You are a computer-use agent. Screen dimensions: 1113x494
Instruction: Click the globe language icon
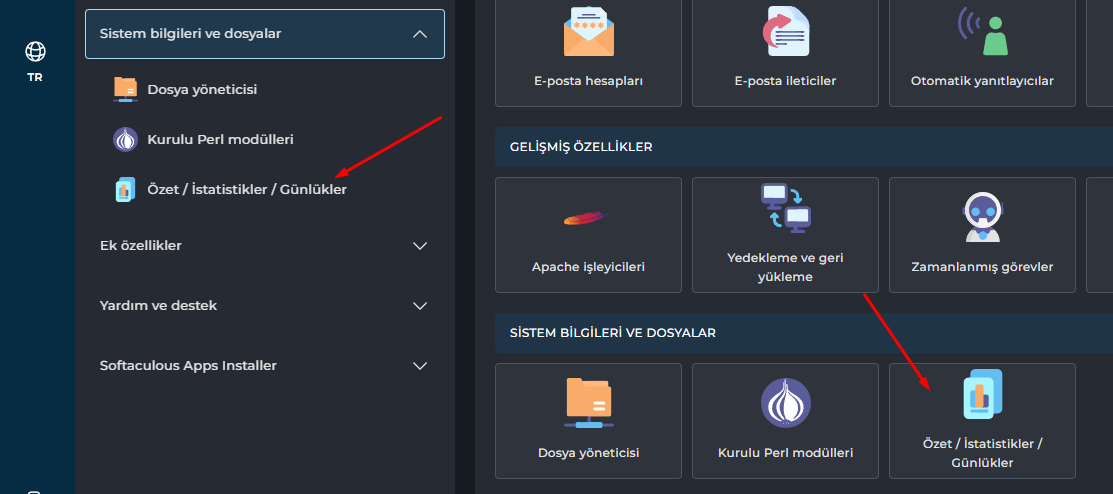pos(35,51)
